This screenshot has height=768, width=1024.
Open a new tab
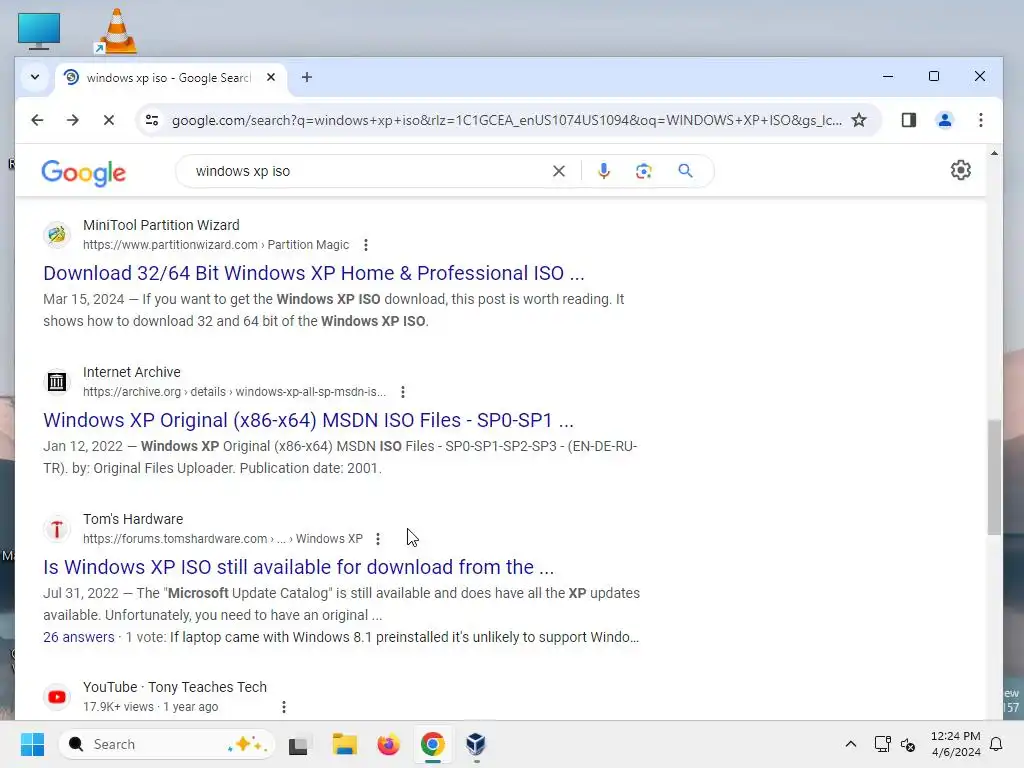click(x=306, y=77)
